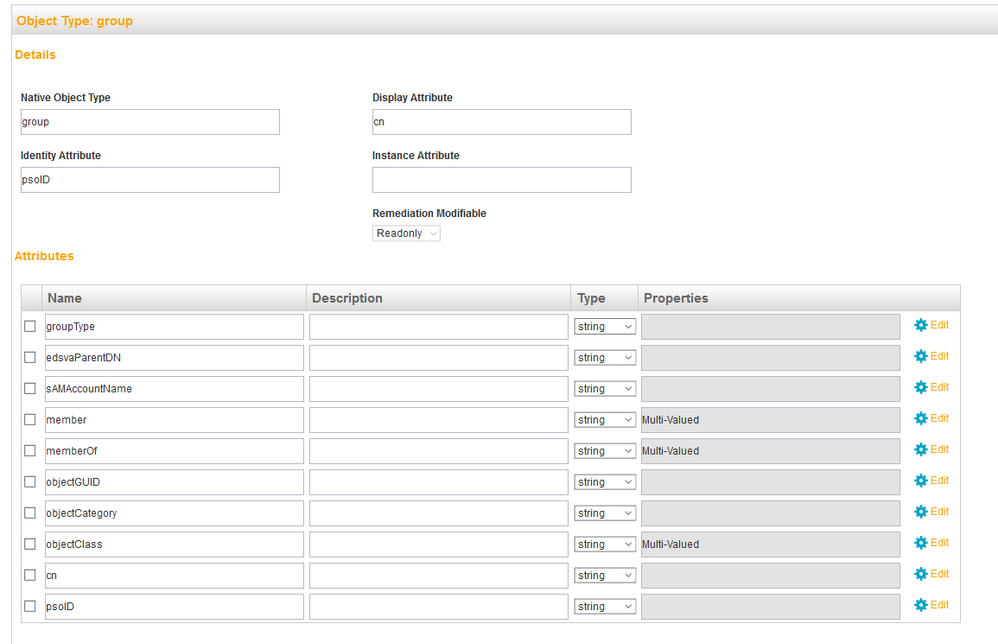Image resolution: width=998 pixels, height=644 pixels.
Task: Open the Remediation Modifiable dropdown
Action: click(x=406, y=233)
